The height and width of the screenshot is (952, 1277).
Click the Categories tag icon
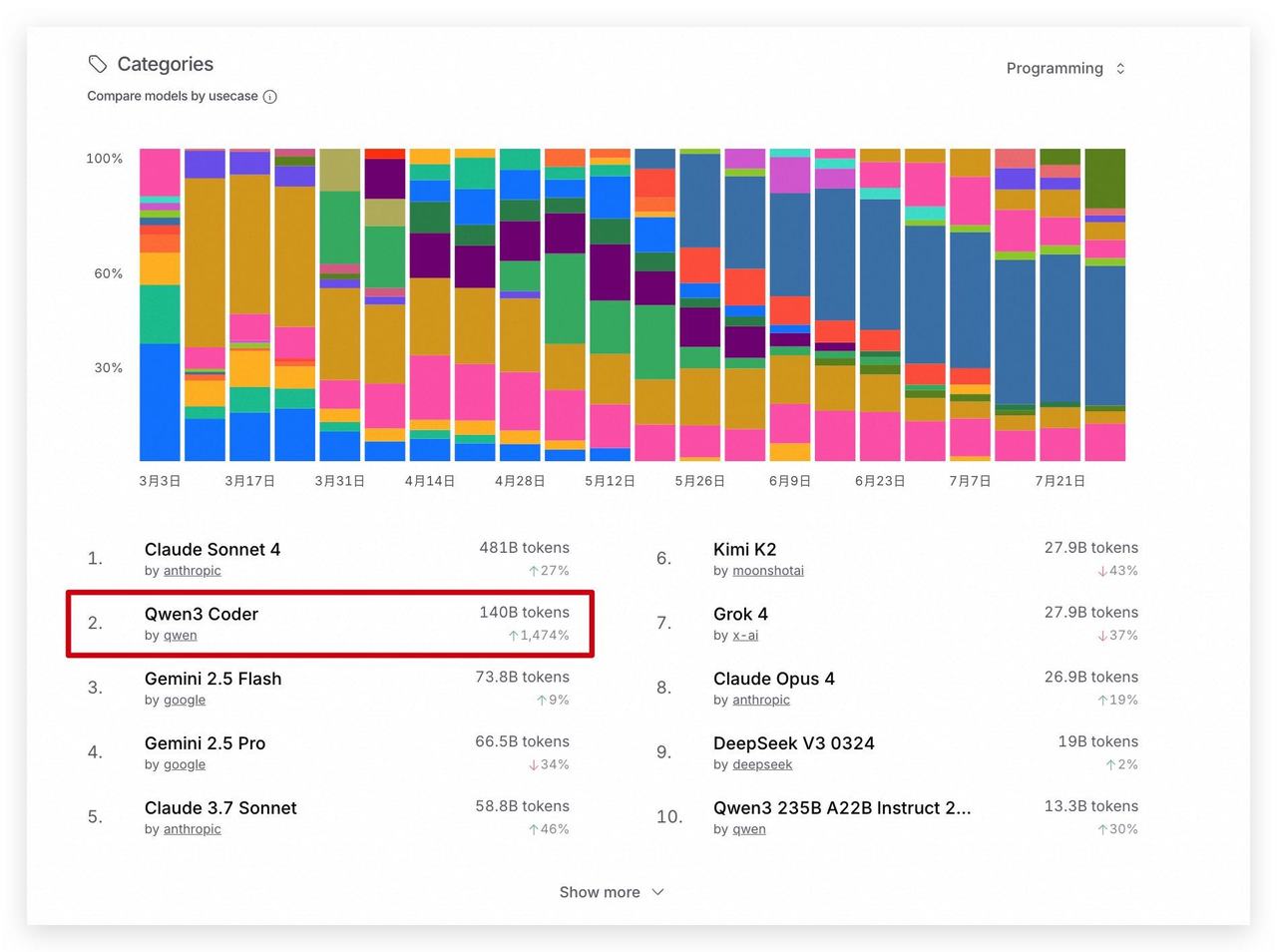click(97, 64)
